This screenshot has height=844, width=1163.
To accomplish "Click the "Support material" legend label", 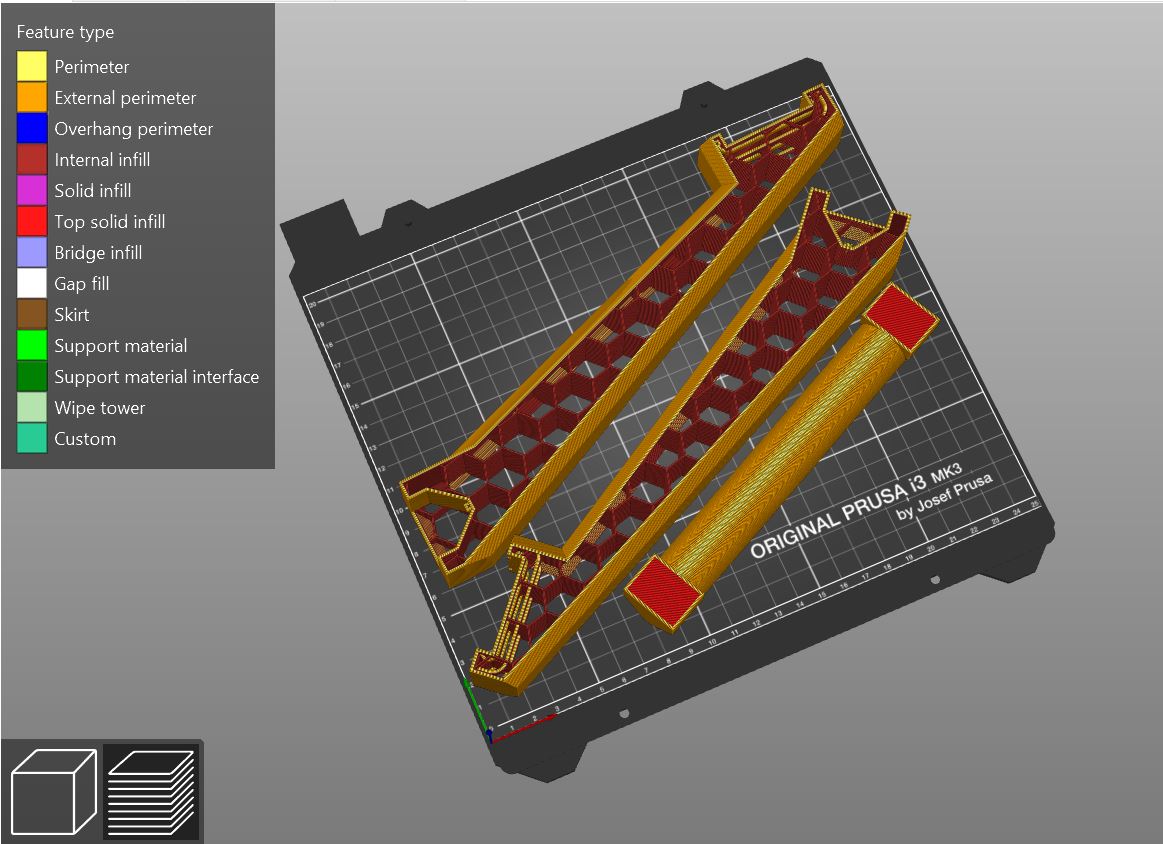I will (120, 346).
